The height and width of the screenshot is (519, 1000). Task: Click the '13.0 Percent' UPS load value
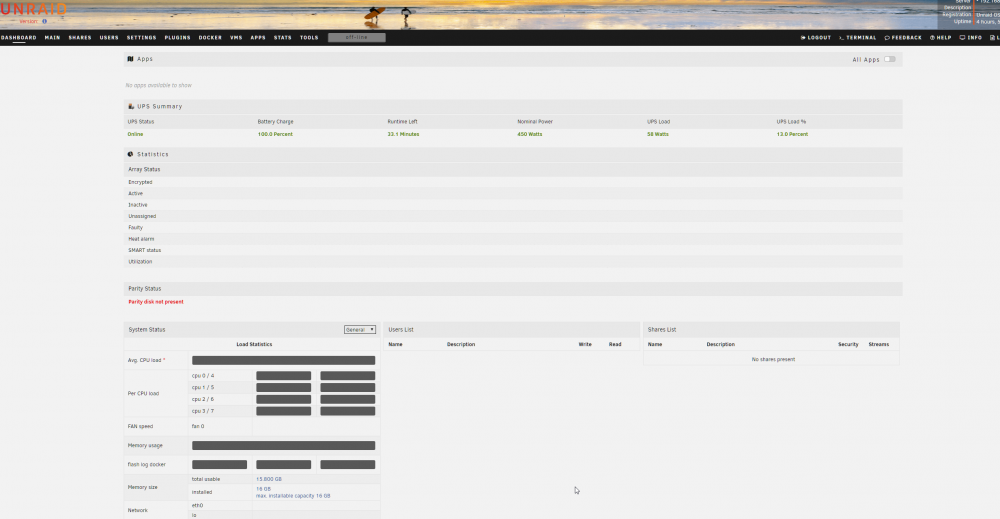(792, 134)
